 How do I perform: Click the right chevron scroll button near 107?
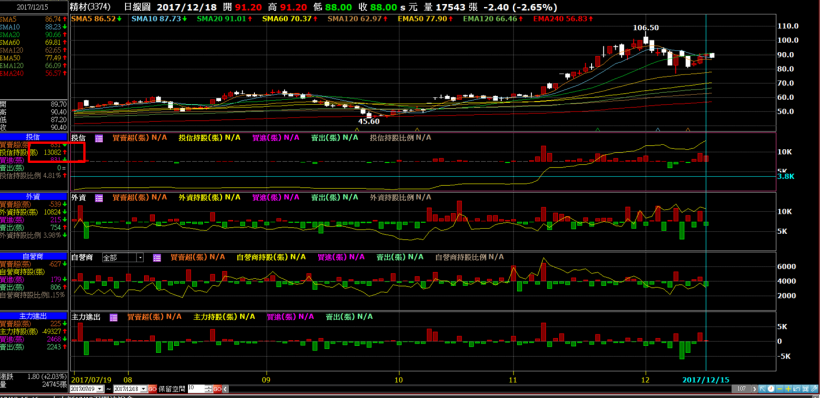(755, 389)
